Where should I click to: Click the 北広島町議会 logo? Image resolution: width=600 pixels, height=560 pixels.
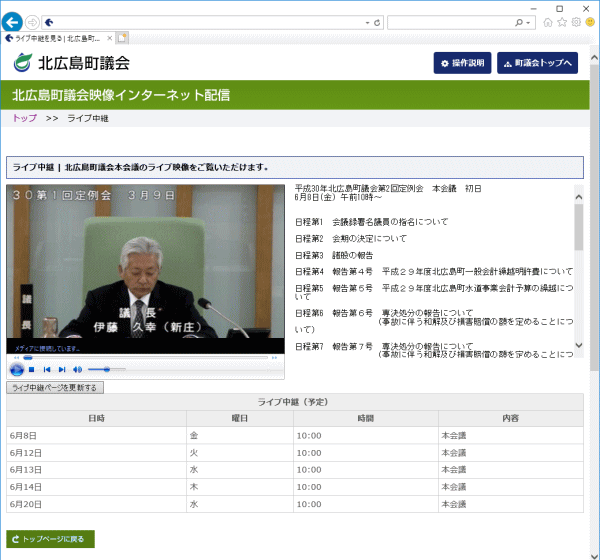click(x=72, y=63)
